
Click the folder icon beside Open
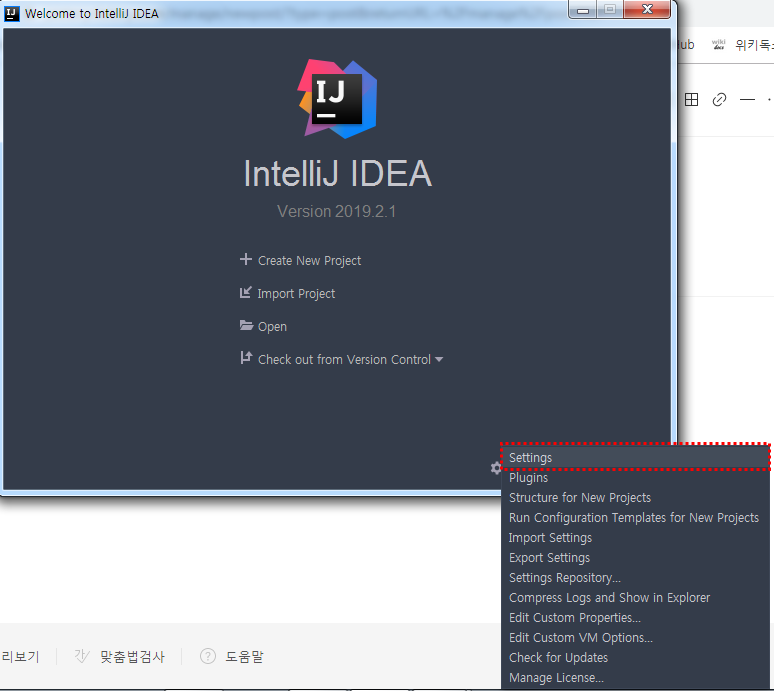(246, 325)
